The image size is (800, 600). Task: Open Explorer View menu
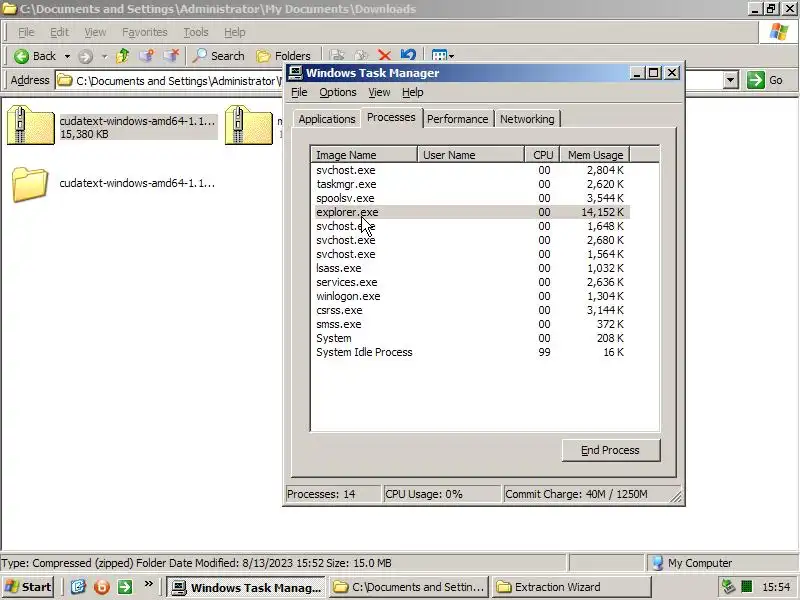click(x=95, y=32)
